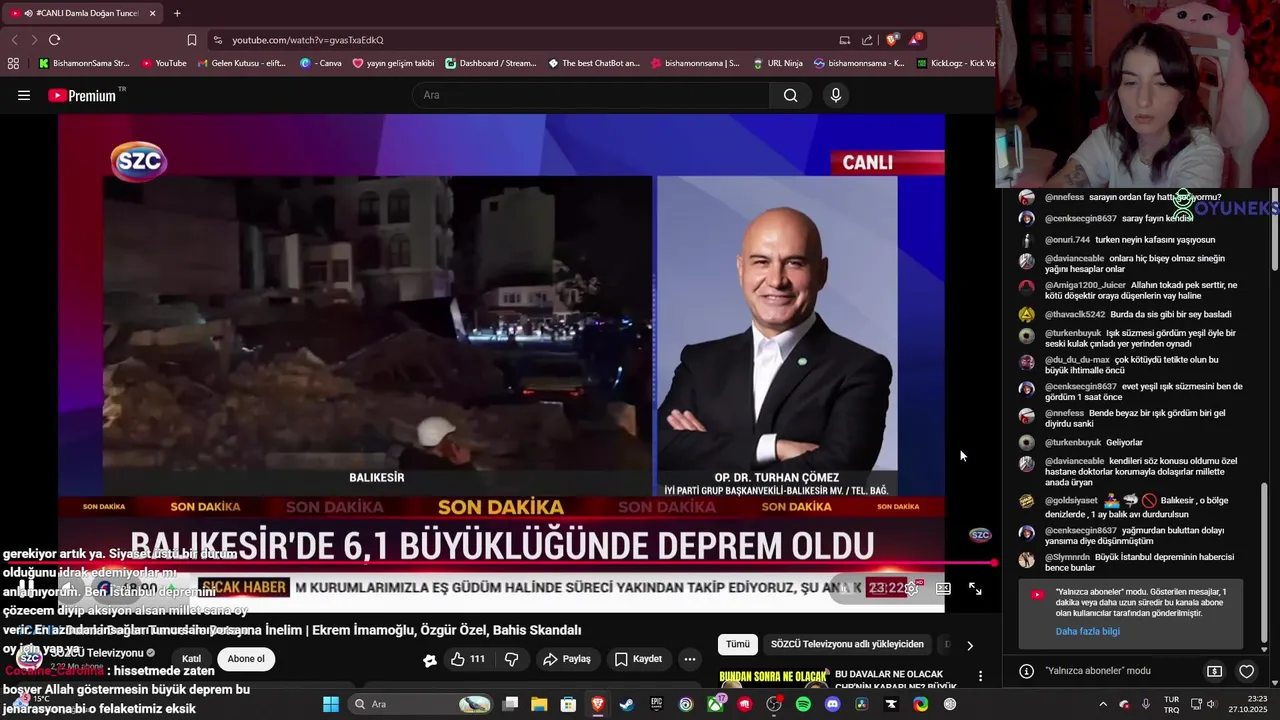Send a heart reaction in chat

click(1246, 671)
